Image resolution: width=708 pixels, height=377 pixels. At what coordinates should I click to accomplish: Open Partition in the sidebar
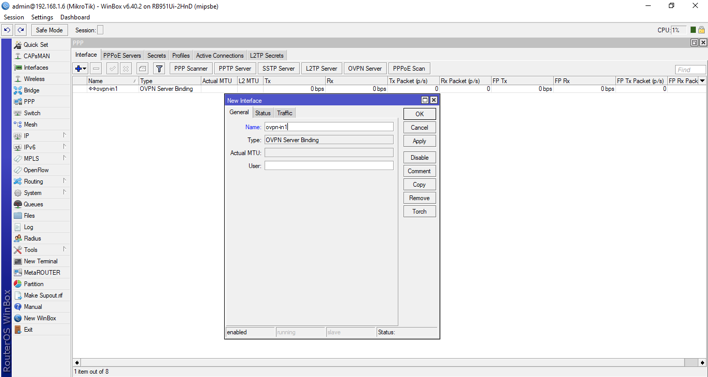34,284
